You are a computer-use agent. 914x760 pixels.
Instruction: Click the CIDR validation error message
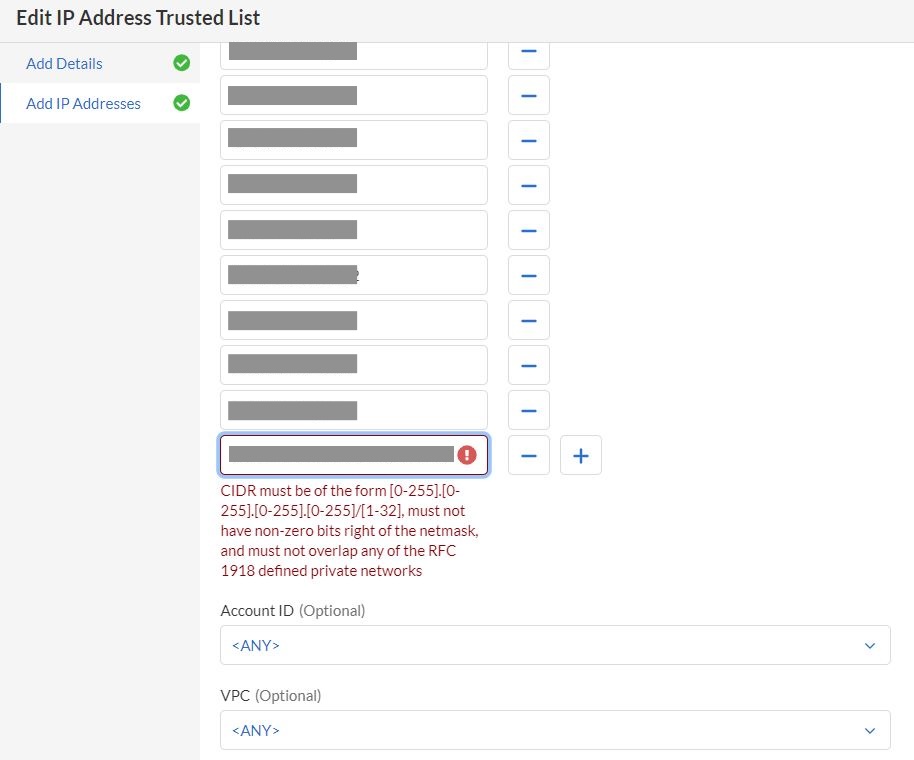click(350, 530)
